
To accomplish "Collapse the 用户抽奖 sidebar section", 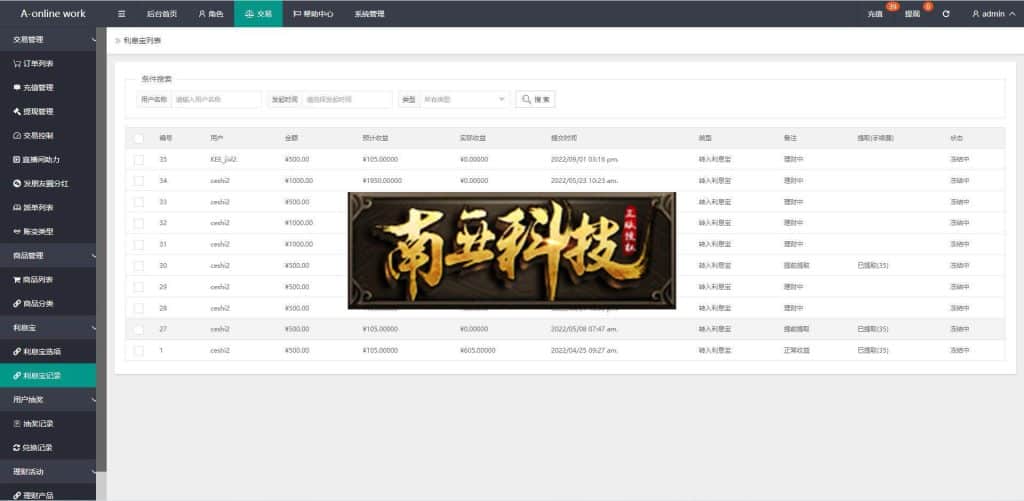I will (x=48, y=399).
